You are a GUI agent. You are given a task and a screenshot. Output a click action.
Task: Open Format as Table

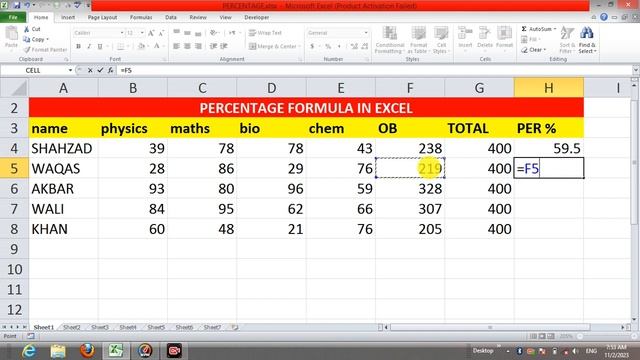pyautogui.click(x=418, y=40)
